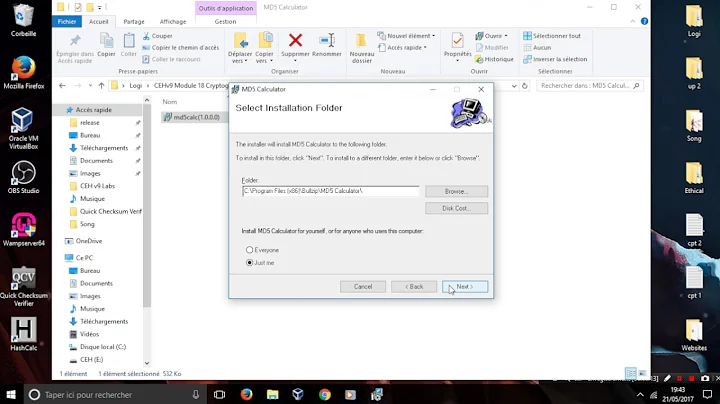Open the Logi desktop folder
The image size is (720, 404).
[694, 21]
